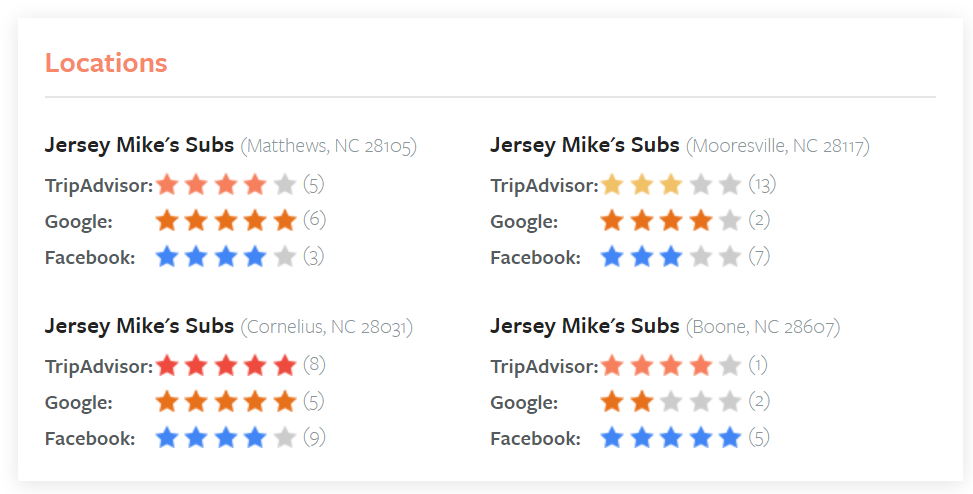Click Mooresville TripAdvisor yellow star rating
The image size is (973, 494).
click(671, 184)
